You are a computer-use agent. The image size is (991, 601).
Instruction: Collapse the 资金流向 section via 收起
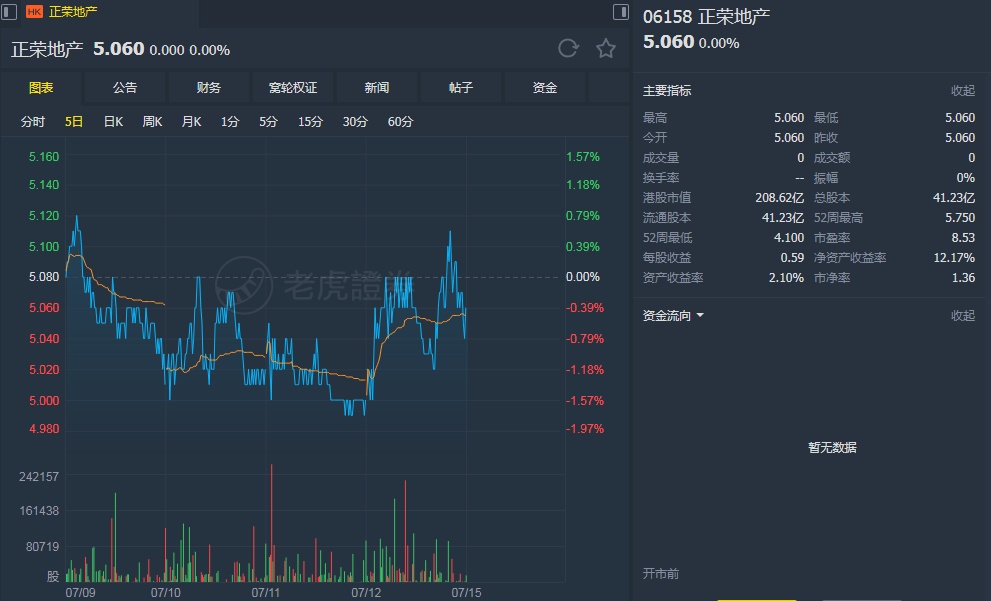[963, 315]
